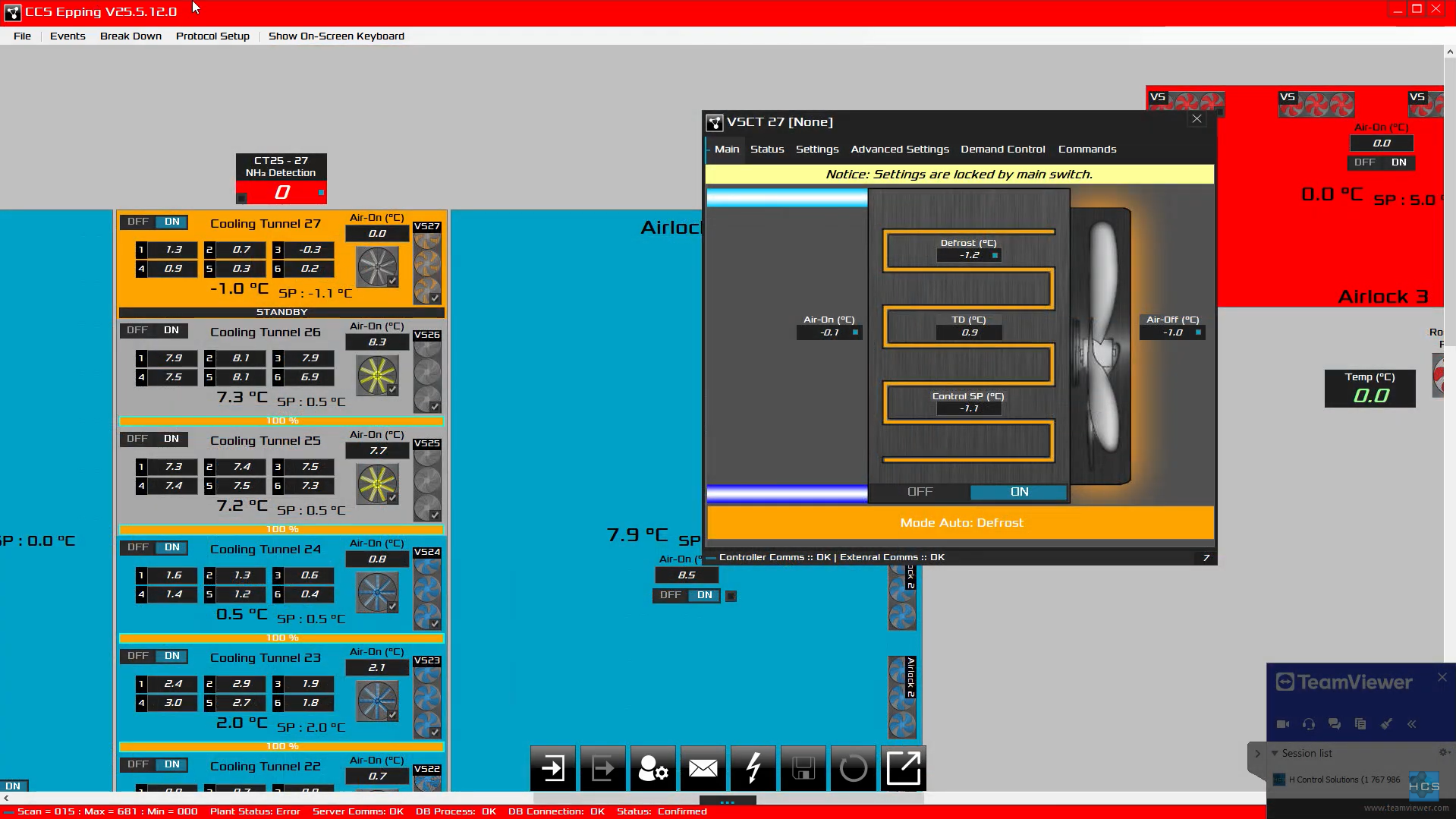Open Advanced Settings tab in VSCT 27
Image resolution: width=1456 pixels, height=819 pixels.
pyautogui.click(x=900, y=149)
